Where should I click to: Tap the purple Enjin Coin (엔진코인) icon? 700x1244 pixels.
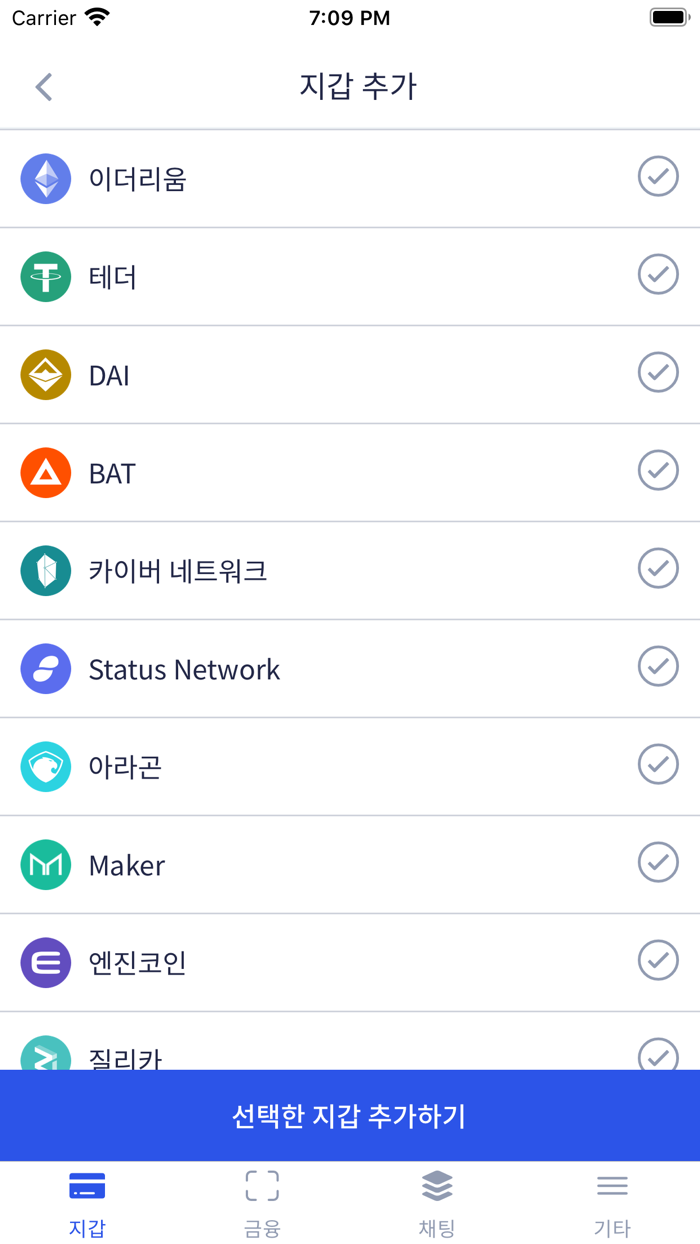(x=46, y=963)
